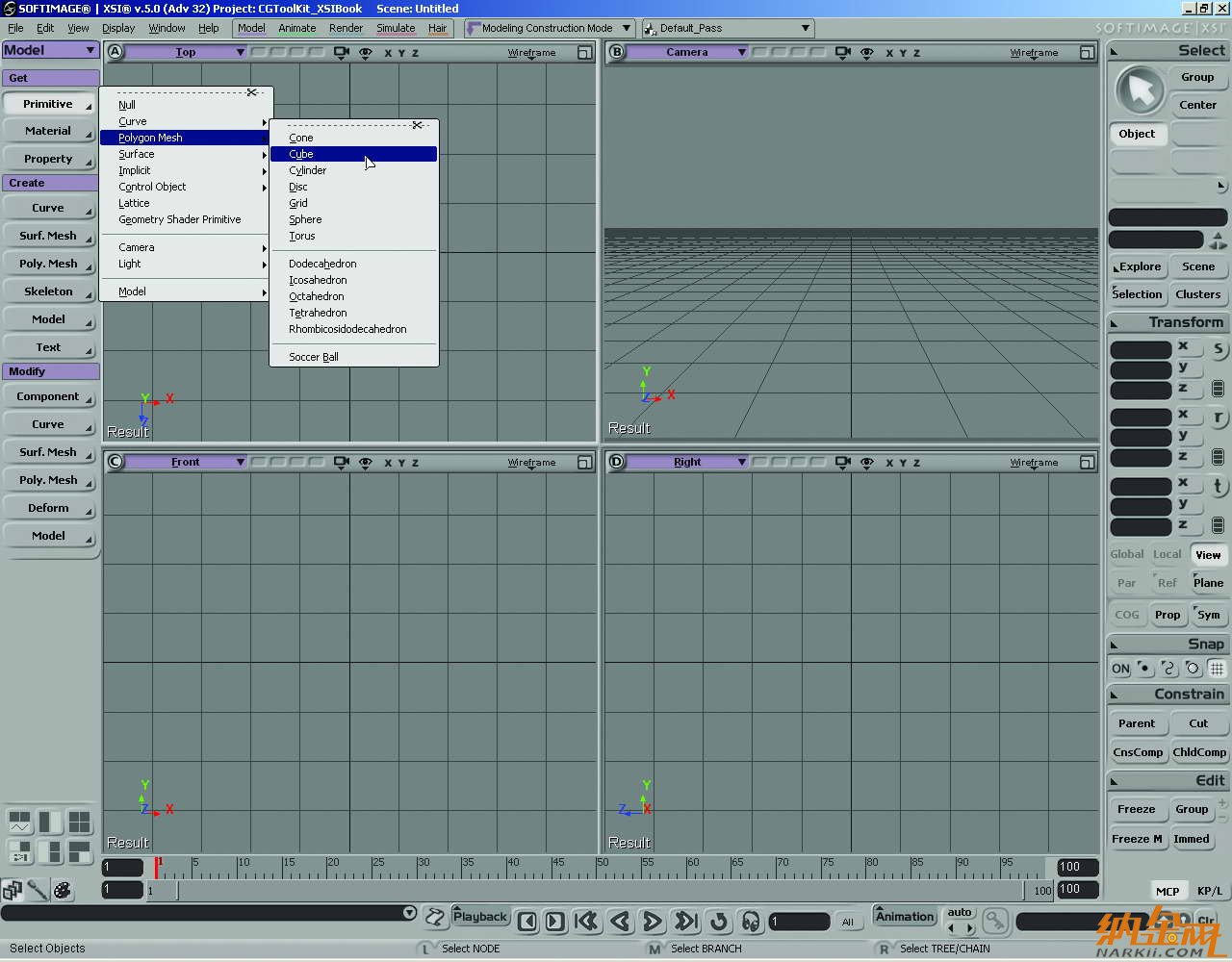The height and width of the screenshot is (962, 1232).
Task: Maximize the Front viewport
Action: click(585, 463)
